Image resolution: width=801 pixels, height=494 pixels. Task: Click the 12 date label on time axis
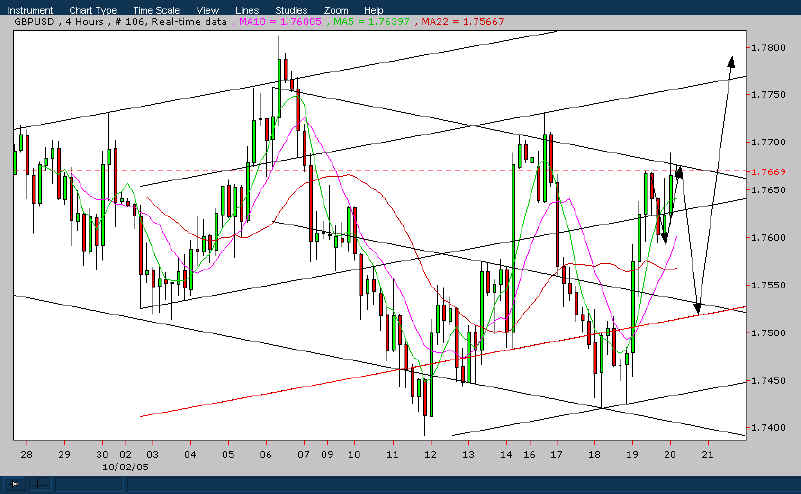pos(430,454)
